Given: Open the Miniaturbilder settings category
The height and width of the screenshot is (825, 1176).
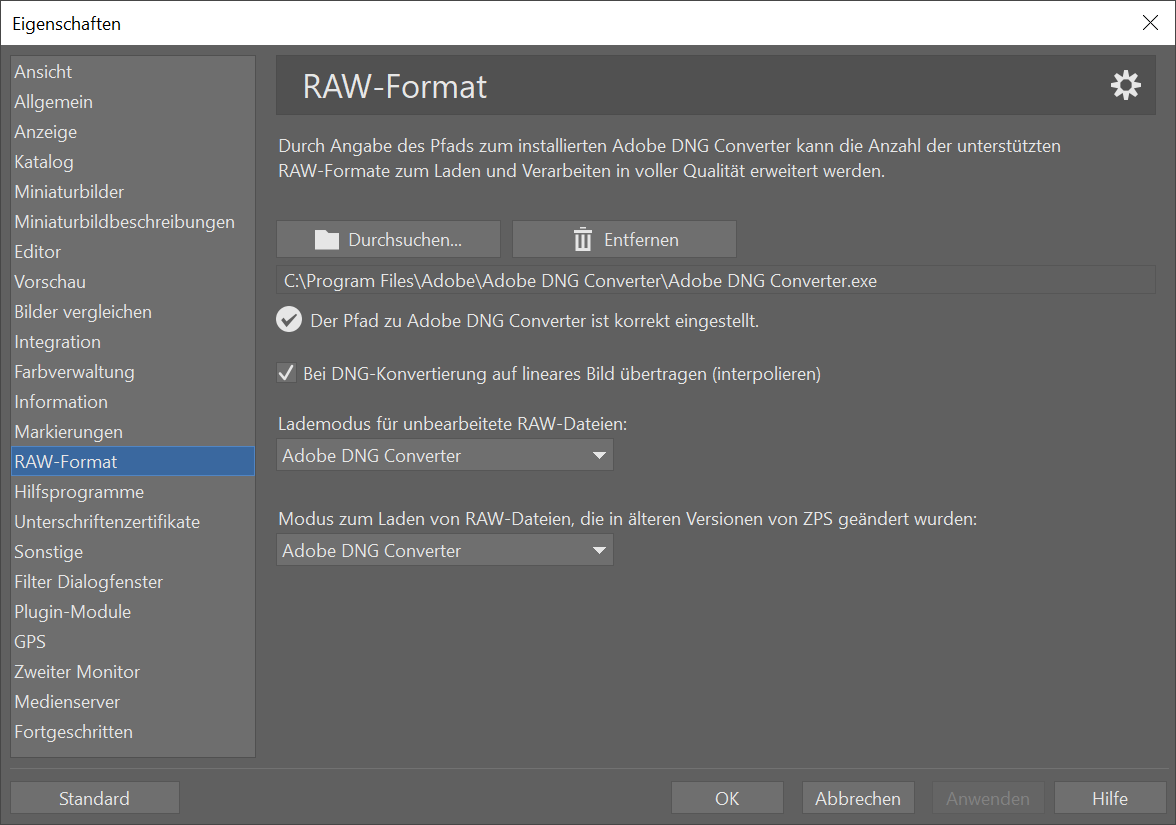Looking at the screenshot, I should [69, 192].
